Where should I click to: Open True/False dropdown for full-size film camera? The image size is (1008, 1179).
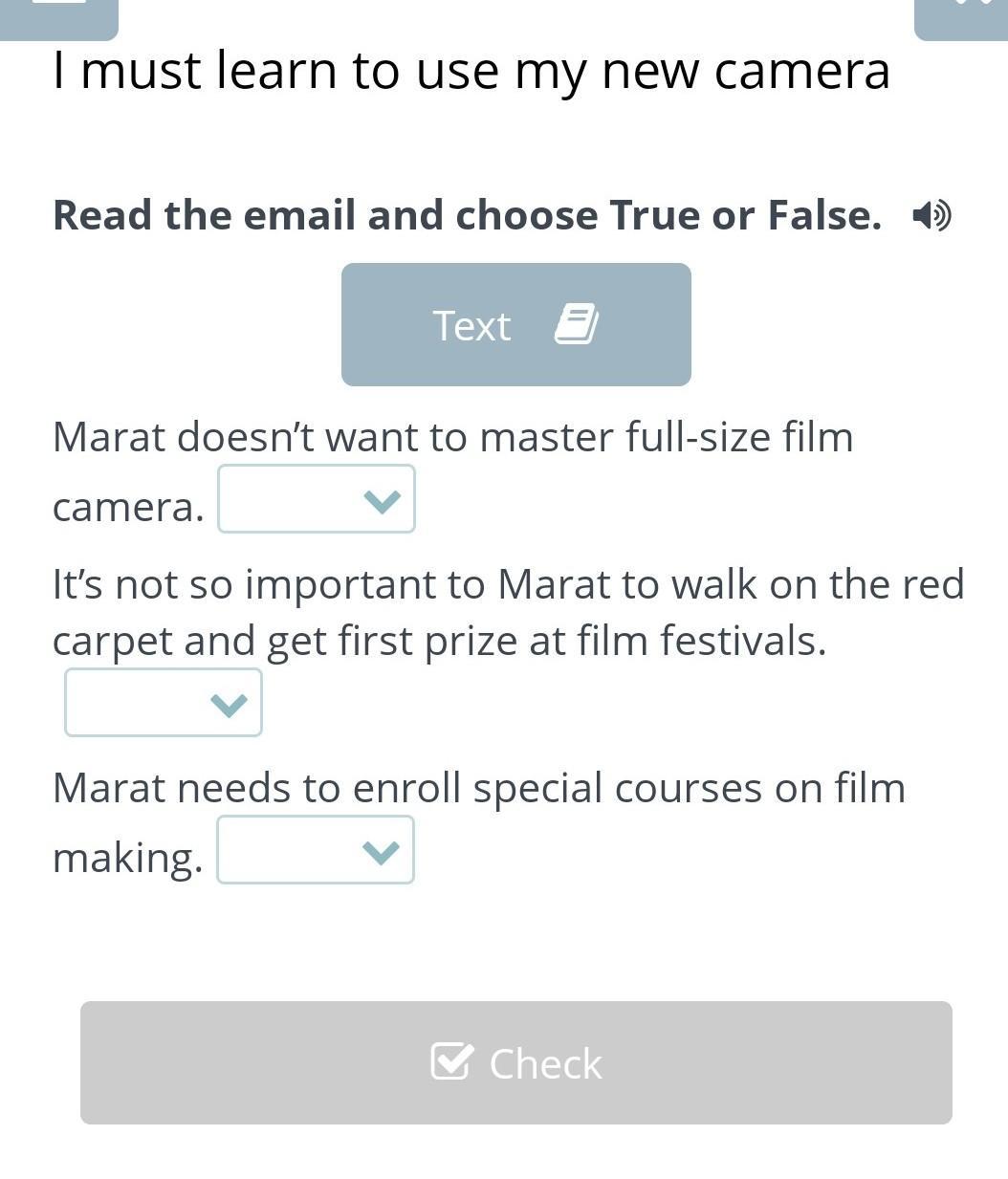[316, 499]
